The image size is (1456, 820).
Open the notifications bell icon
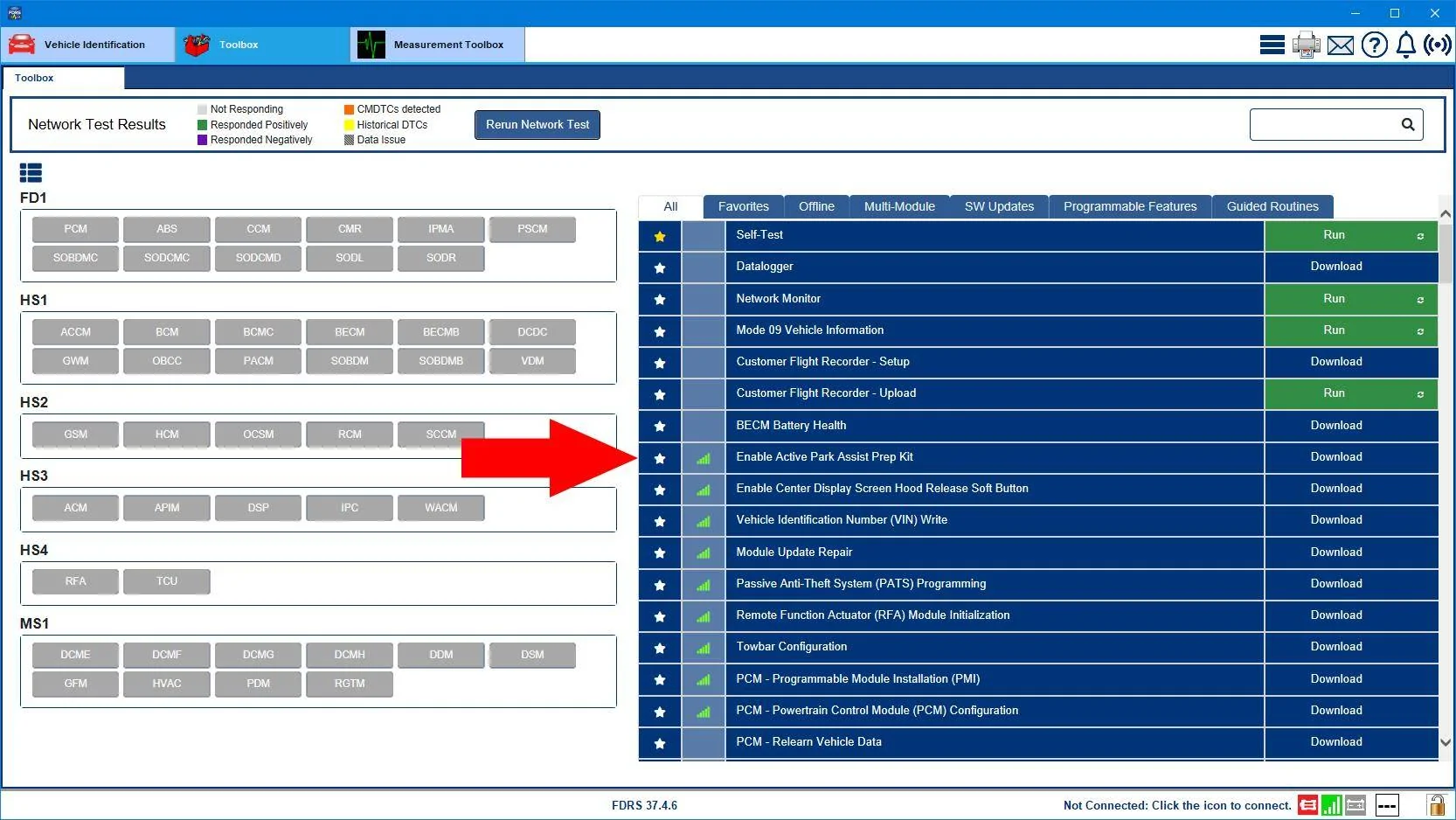pyautogui.click(x=1405, y=45)
